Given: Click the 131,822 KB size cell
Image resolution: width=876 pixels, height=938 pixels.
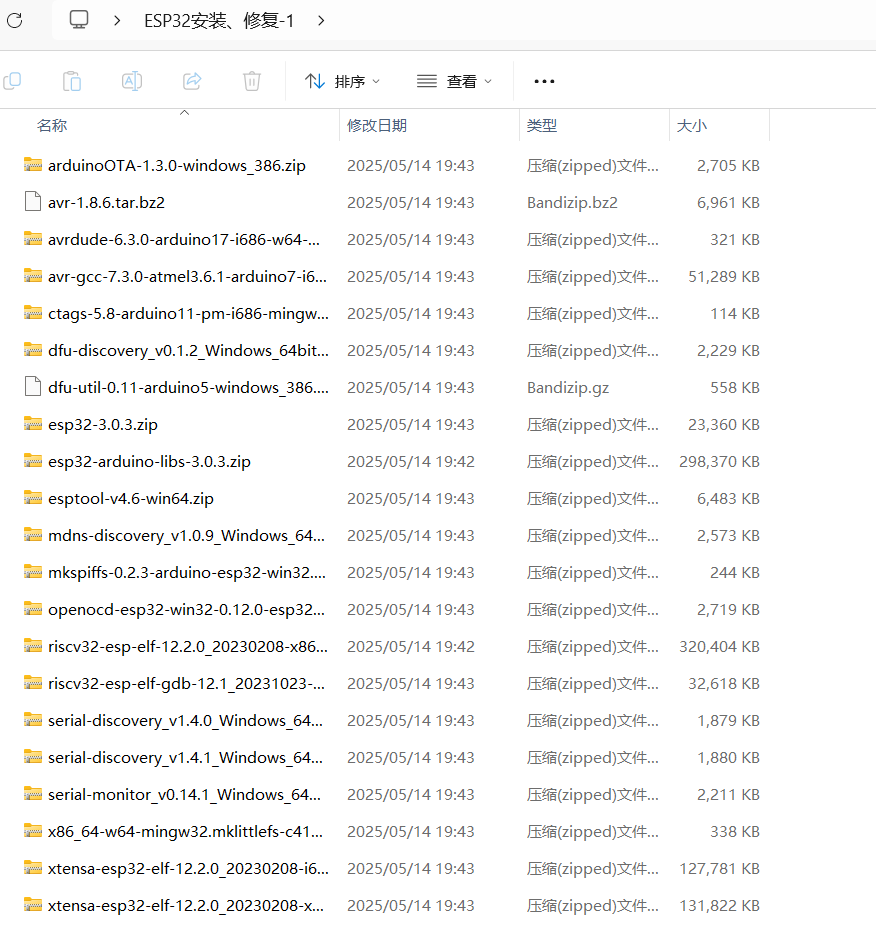Looking at the screenshot, I should (719, 906).
